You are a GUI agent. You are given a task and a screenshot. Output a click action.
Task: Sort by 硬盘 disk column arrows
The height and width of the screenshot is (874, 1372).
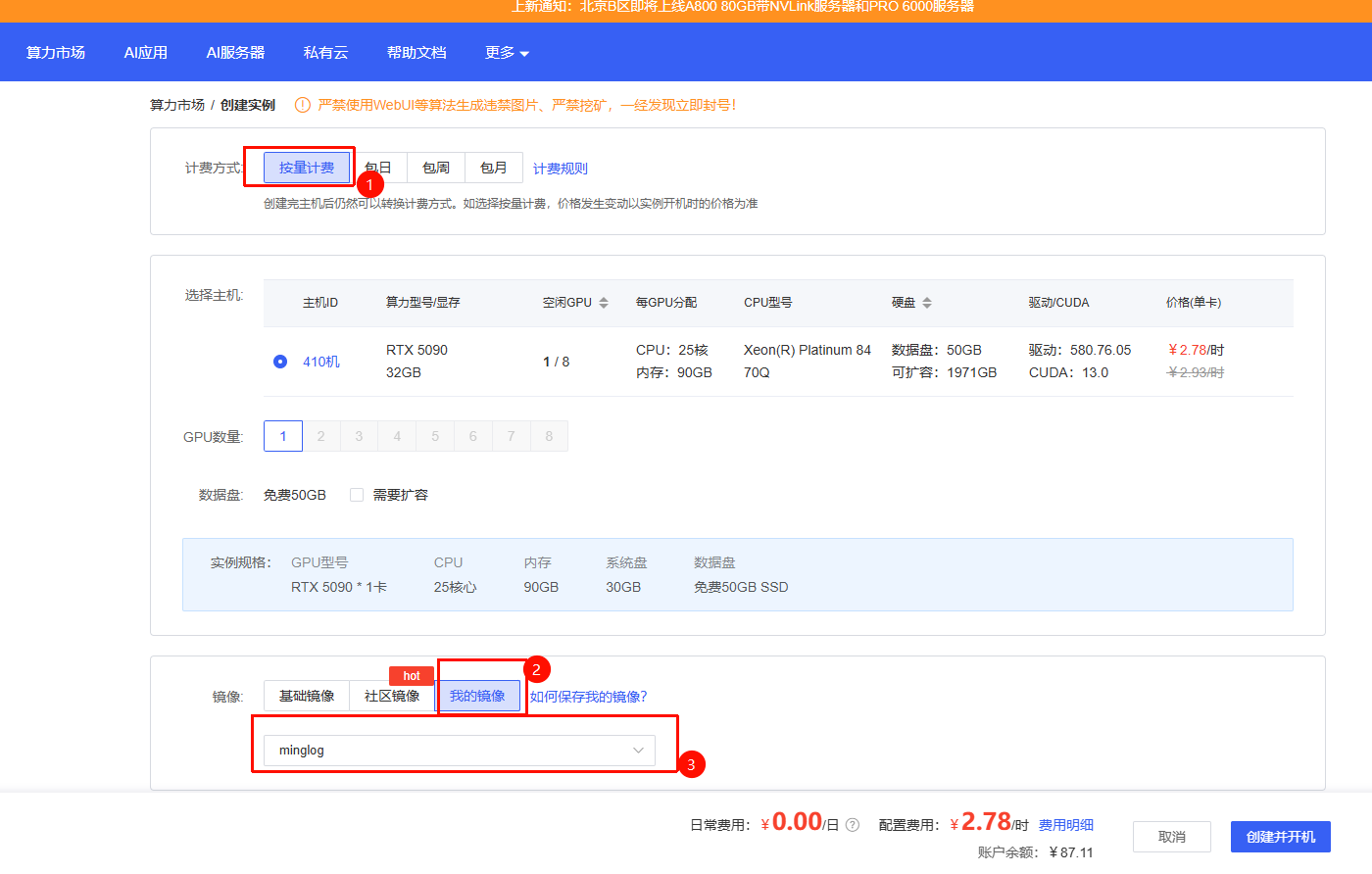927,303
